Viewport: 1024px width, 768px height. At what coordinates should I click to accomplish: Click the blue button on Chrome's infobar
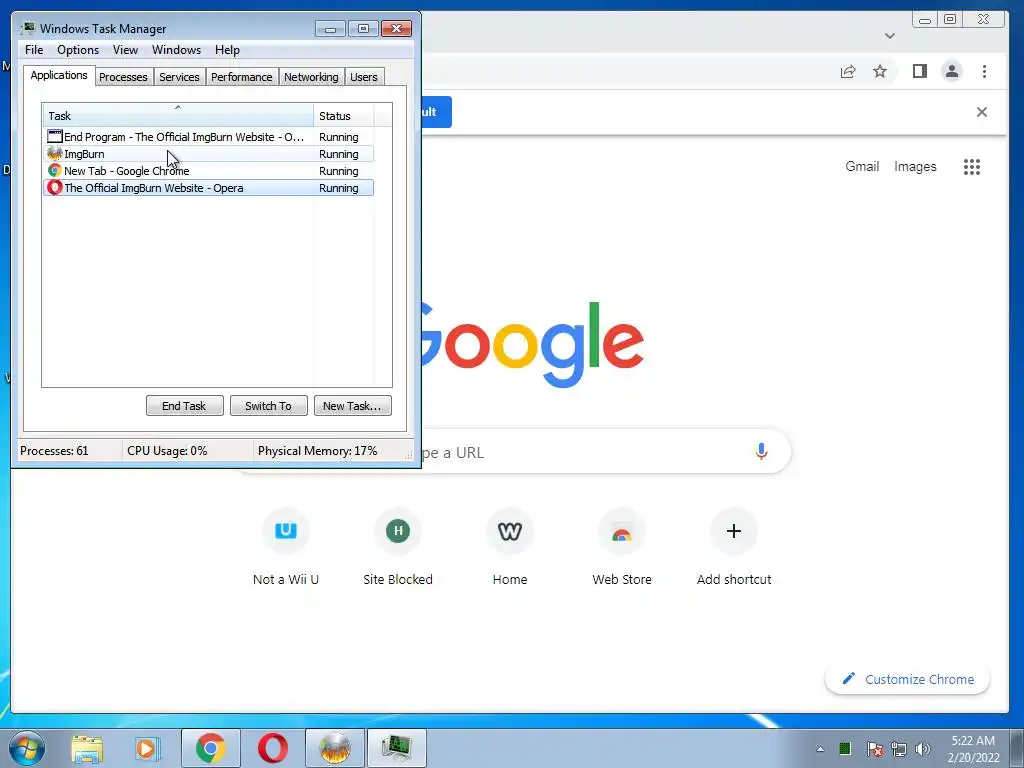(x=437, y=112)
